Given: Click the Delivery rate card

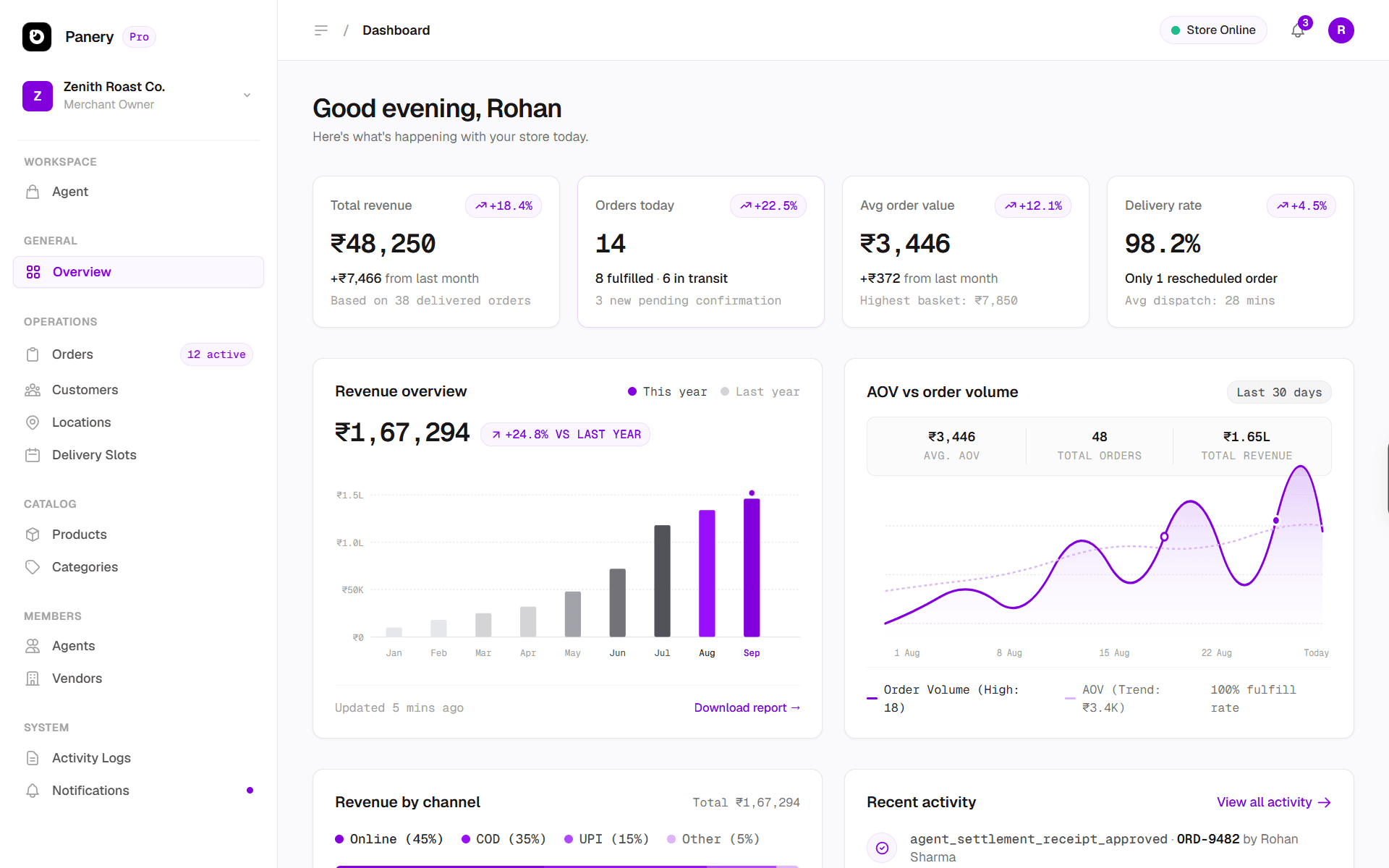Looking at the screenshot, I should 1231,252.
